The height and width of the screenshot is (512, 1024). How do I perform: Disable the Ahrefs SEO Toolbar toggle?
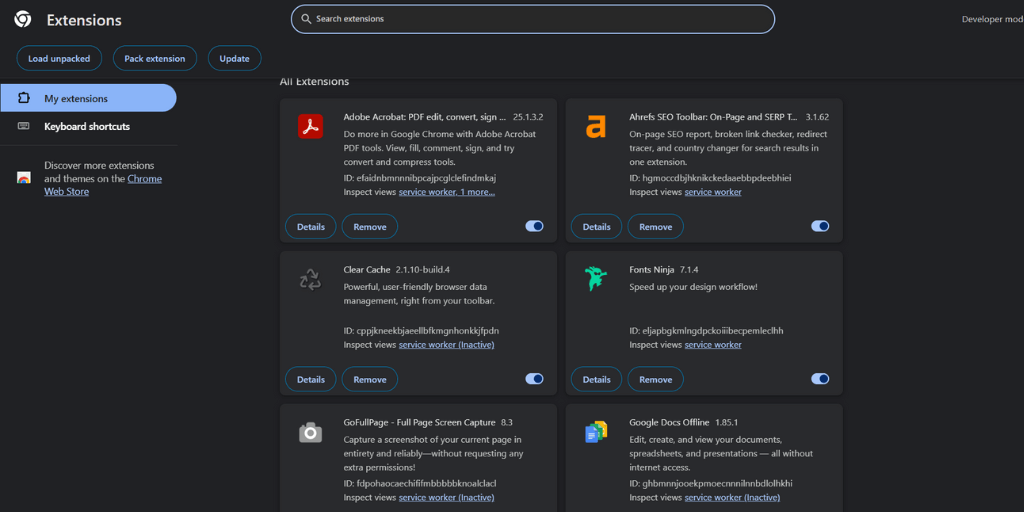tap(820, 226)
